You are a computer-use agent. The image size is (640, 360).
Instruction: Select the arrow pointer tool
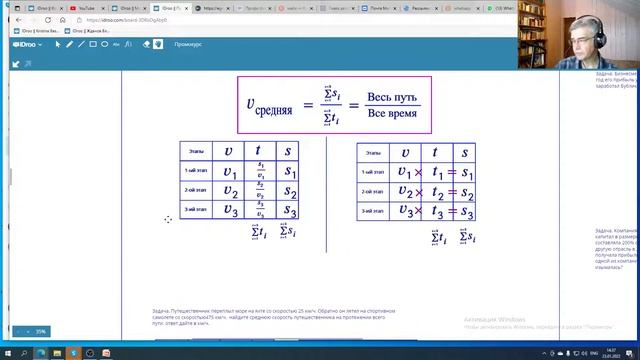pyautogui.click(x=58, y=44)
